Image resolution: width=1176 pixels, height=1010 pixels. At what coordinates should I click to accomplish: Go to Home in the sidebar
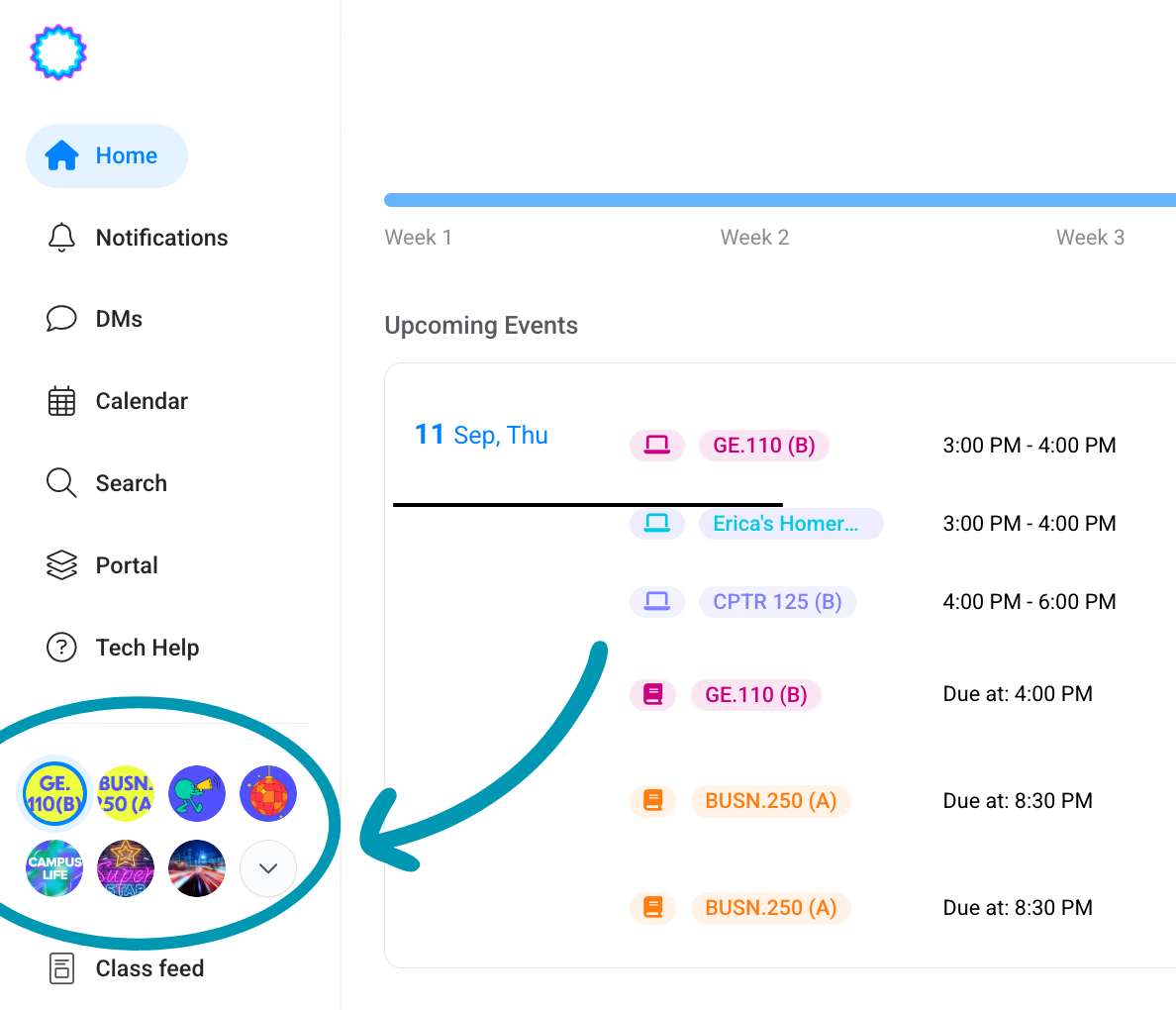click(x=107, y=155)
